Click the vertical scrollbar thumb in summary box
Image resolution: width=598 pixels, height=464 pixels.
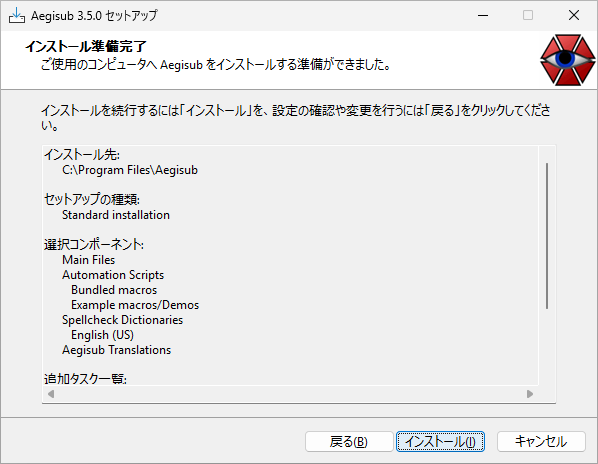click(547, 236)
